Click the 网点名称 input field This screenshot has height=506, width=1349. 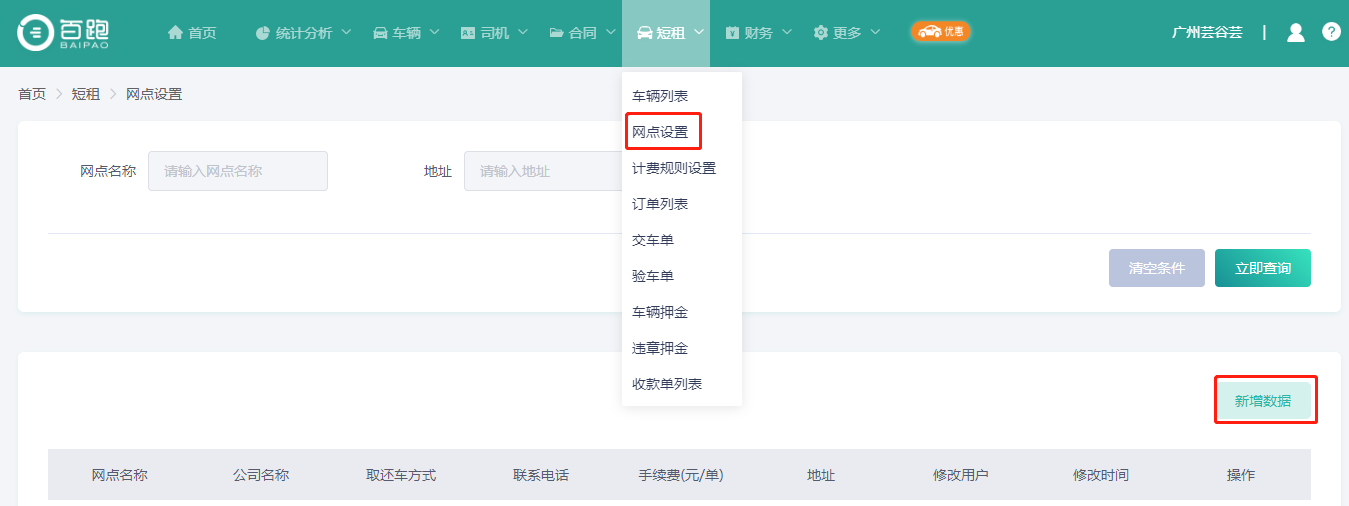click(238, 171)
